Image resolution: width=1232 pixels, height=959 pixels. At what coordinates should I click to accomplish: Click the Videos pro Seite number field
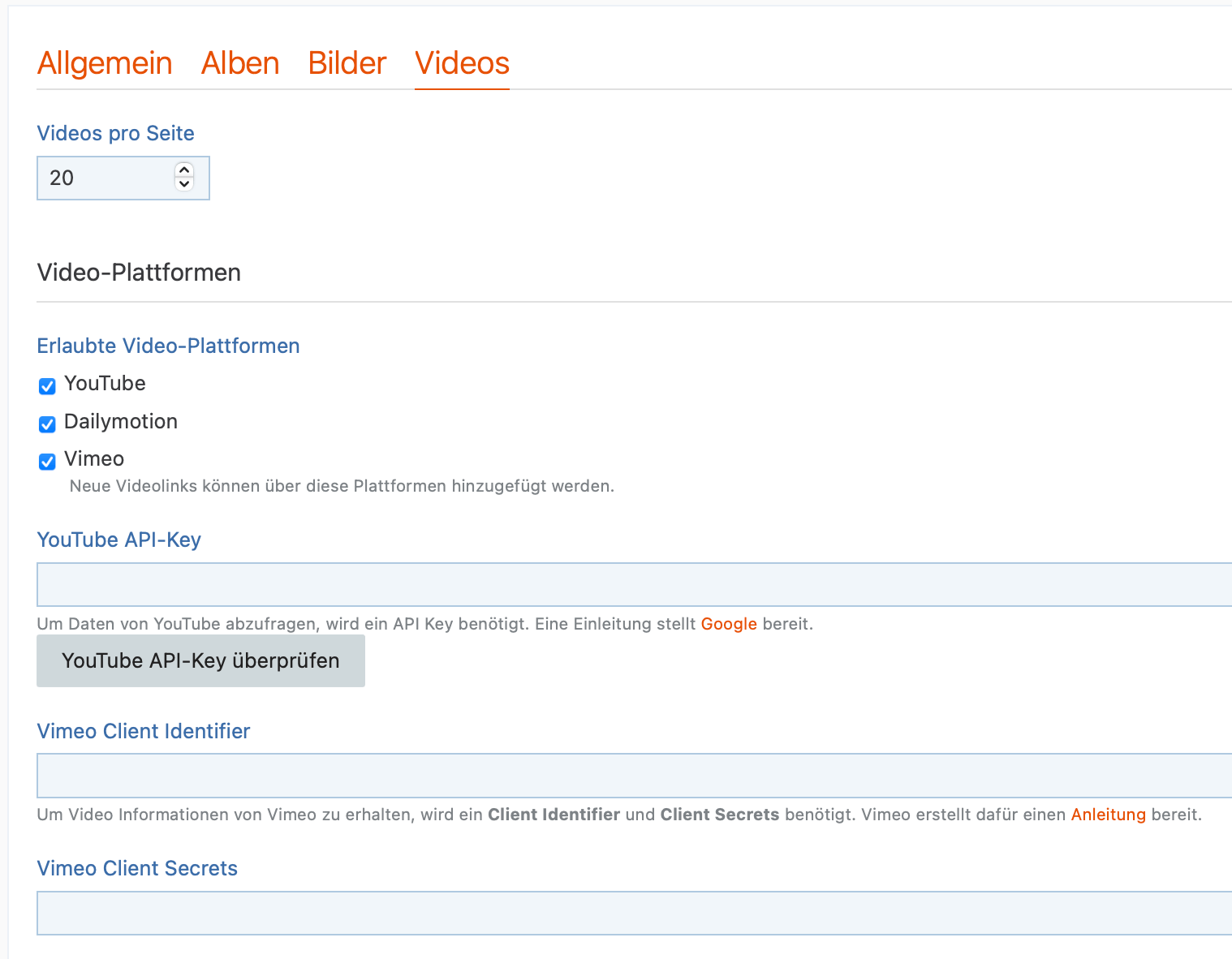click(x=106, y=178)
